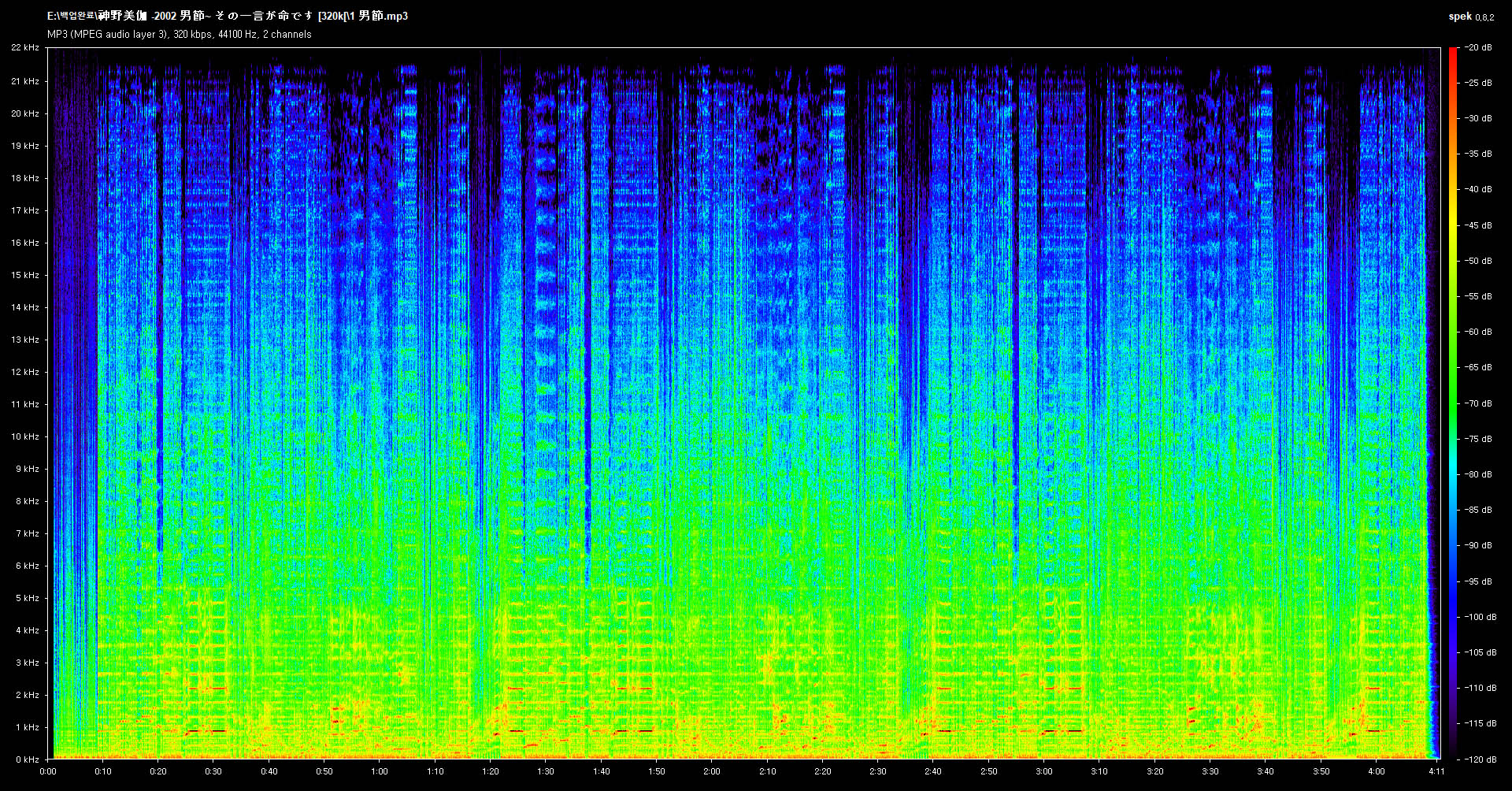This screenshot has width=1512, height=791.
Task: Click the 4:00 time axis label
Action: pos(1377,771)
